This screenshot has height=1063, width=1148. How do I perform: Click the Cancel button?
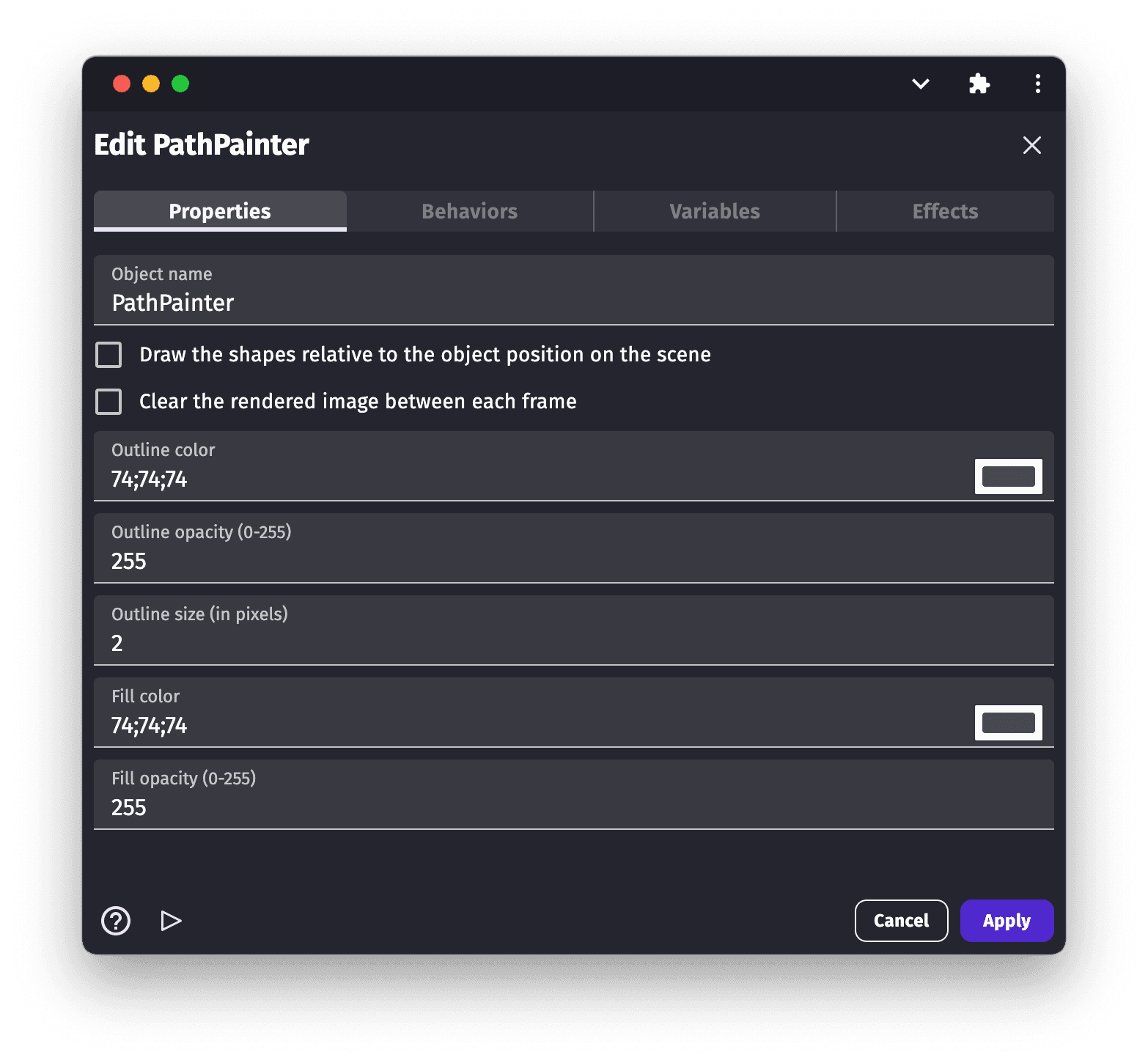coord(901,921)
